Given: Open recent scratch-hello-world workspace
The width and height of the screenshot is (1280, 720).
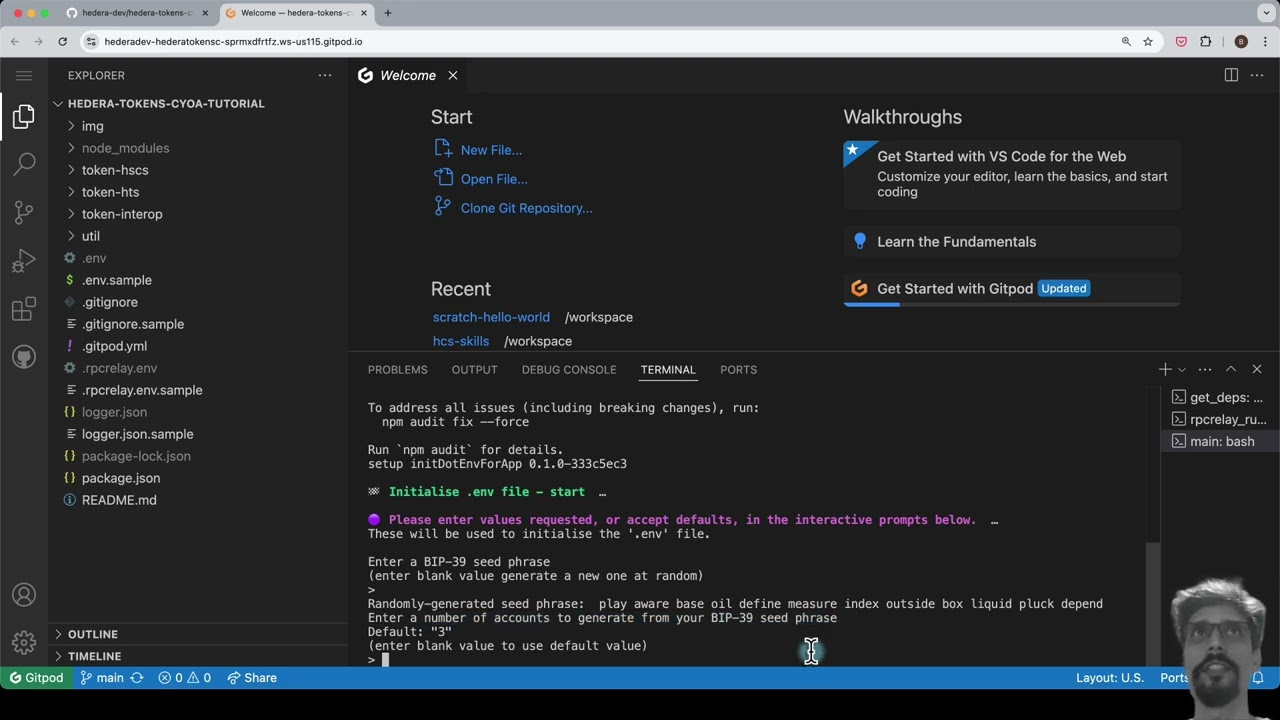Looking at the screenshot, I should click(x=491, y=317).
